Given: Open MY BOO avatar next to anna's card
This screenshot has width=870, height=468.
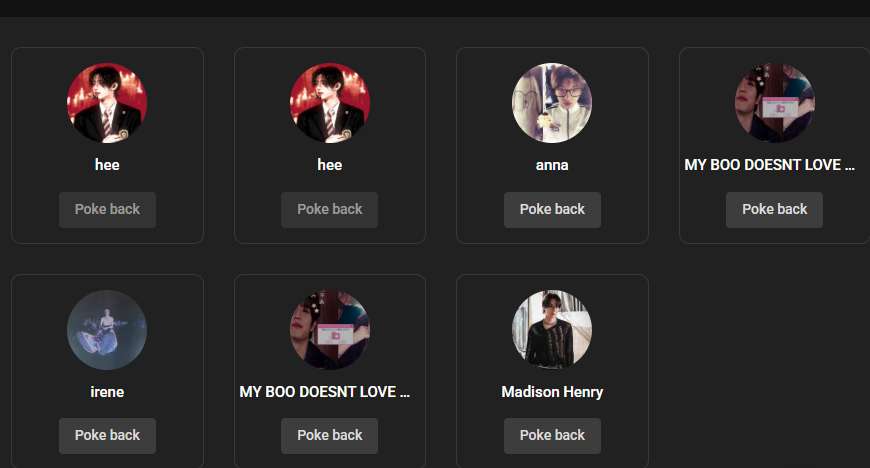Looking at the screenshot, I should point(775,103).
